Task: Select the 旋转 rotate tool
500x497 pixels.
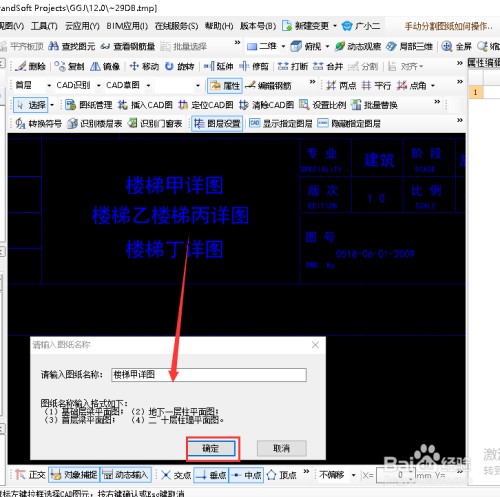Action: [179, 66]
